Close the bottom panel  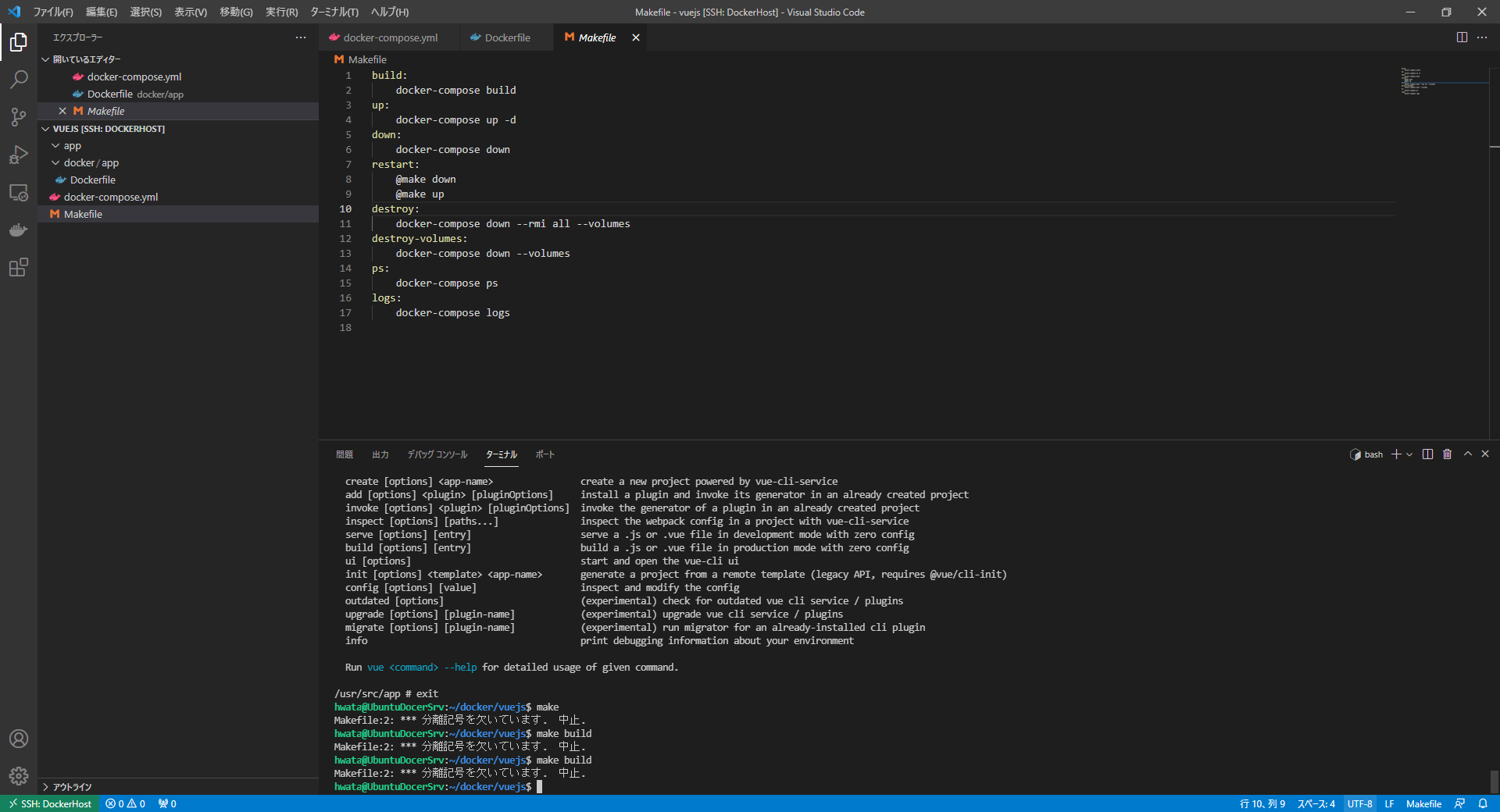(x=1485, y=454)
